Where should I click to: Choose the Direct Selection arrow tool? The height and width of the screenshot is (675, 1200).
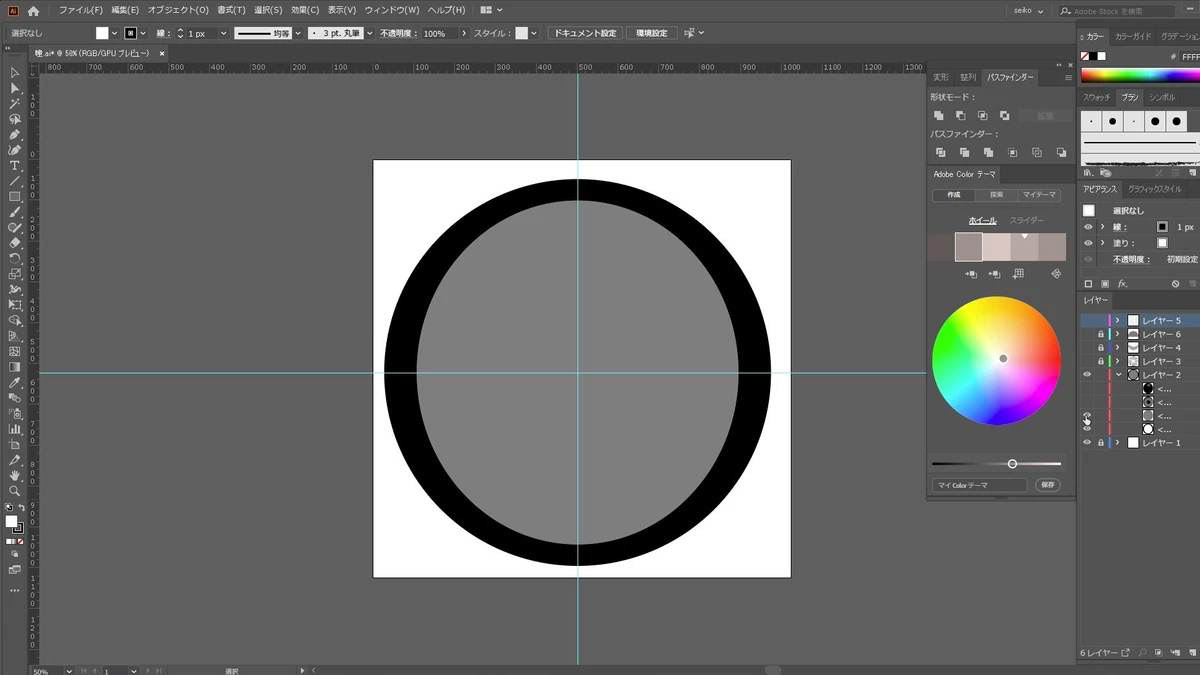pyautogui.click(x=15, y=88)
